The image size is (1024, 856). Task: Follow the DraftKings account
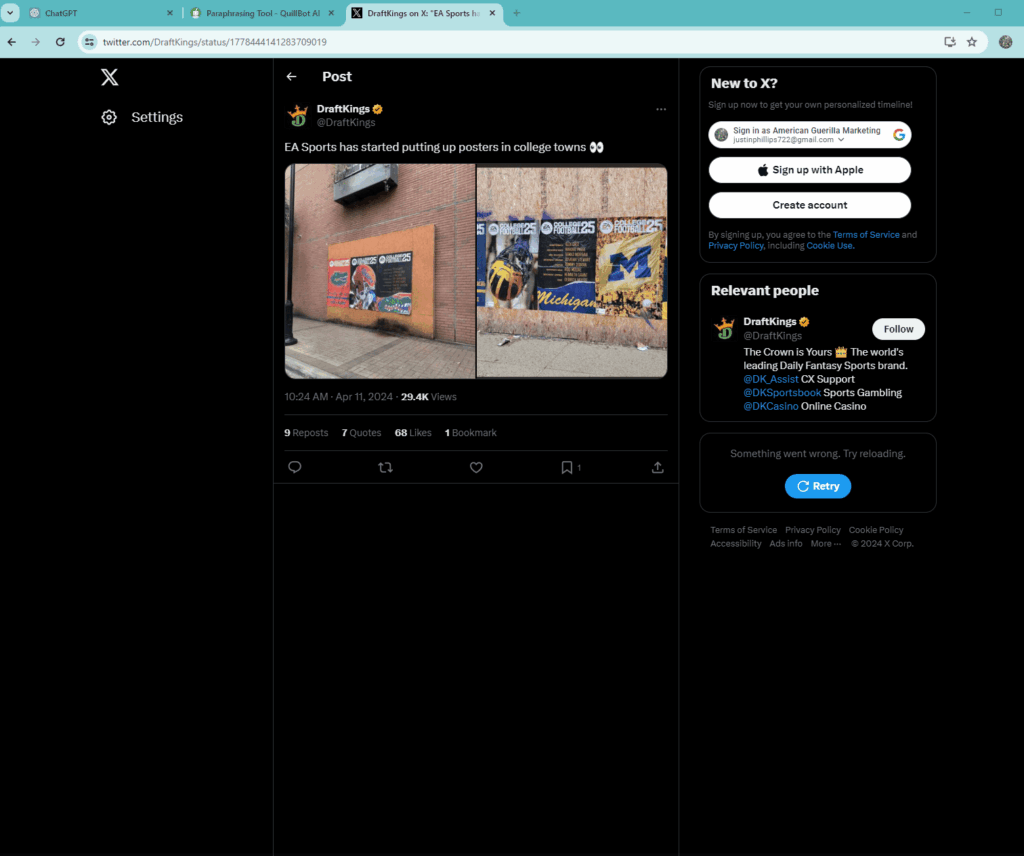click(x=898, y=329)
